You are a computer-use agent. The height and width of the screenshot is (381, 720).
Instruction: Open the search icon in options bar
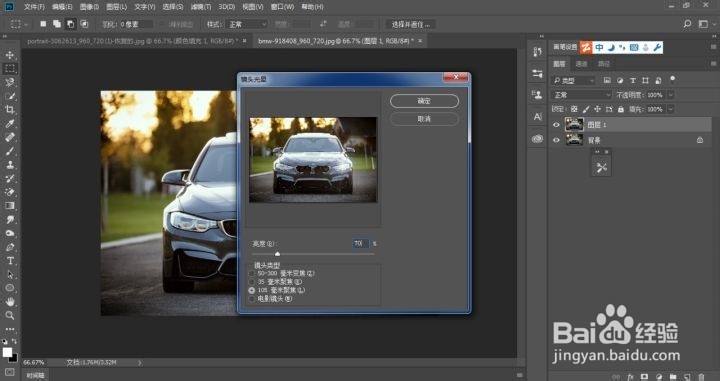click(x=687, y=24)
